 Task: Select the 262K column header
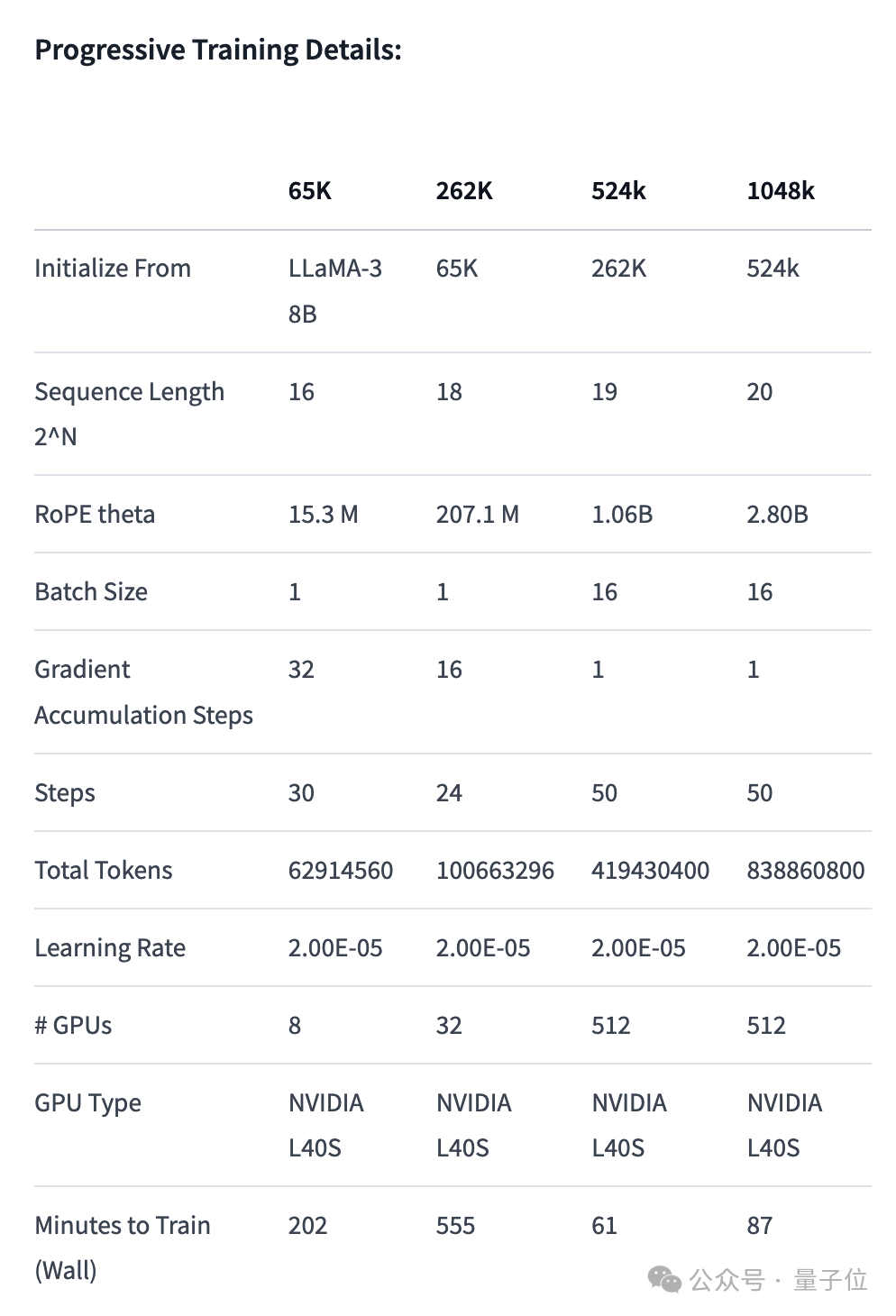[x=464, y=190]
